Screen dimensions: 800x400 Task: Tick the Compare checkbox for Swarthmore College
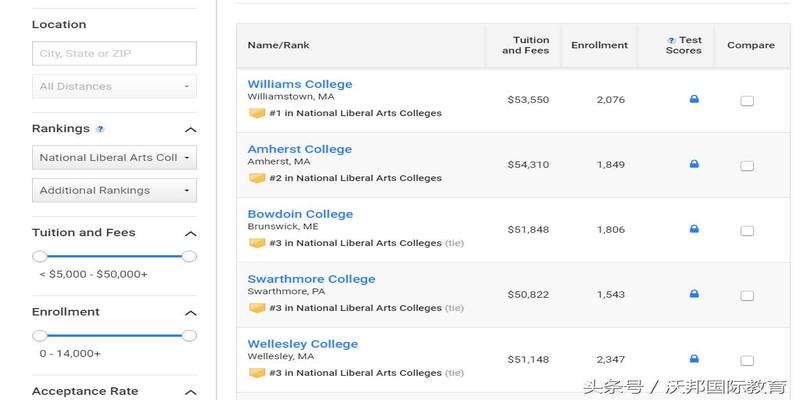(747, 296)
